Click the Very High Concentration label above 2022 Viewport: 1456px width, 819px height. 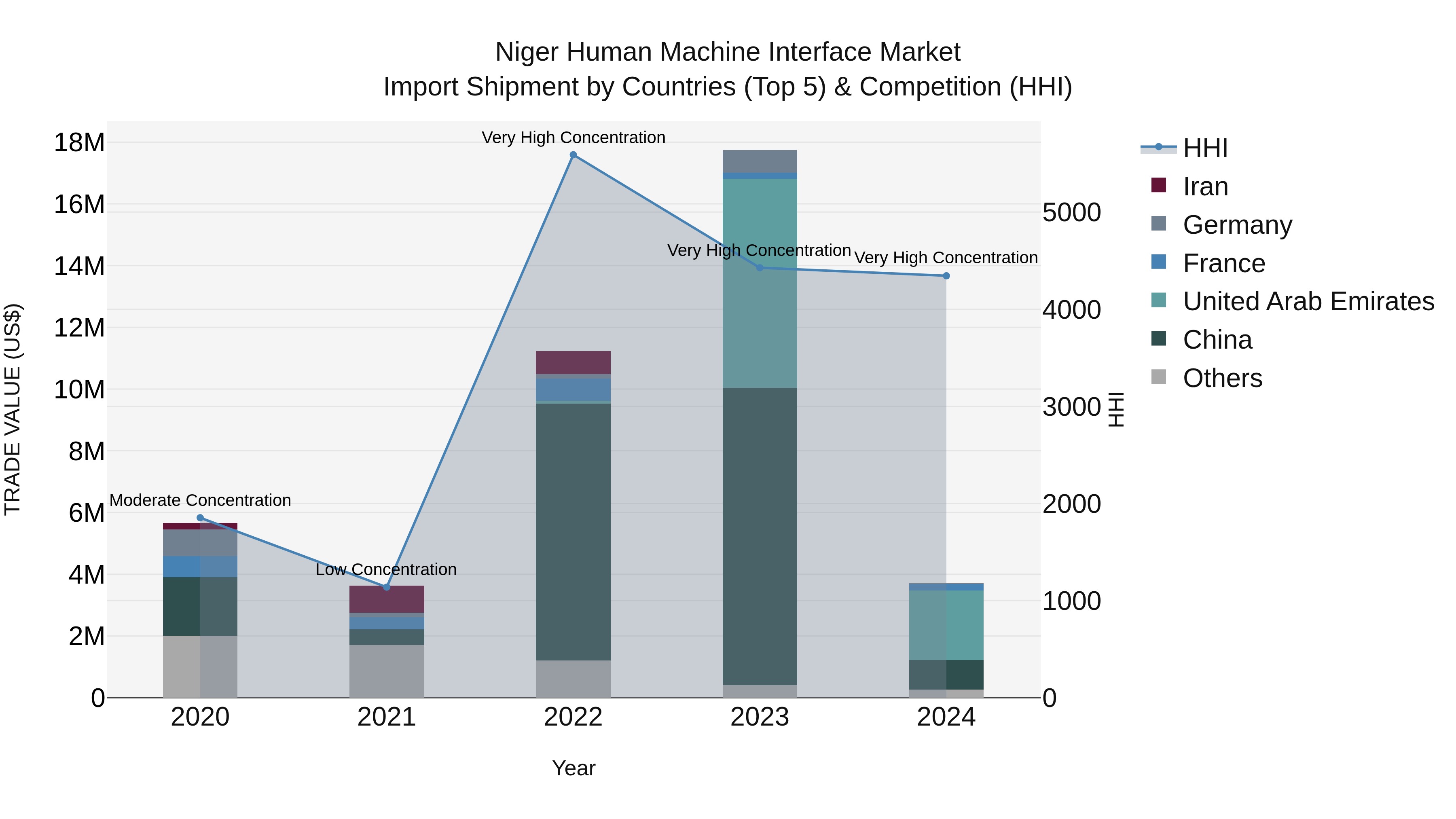tap(573, 138)
